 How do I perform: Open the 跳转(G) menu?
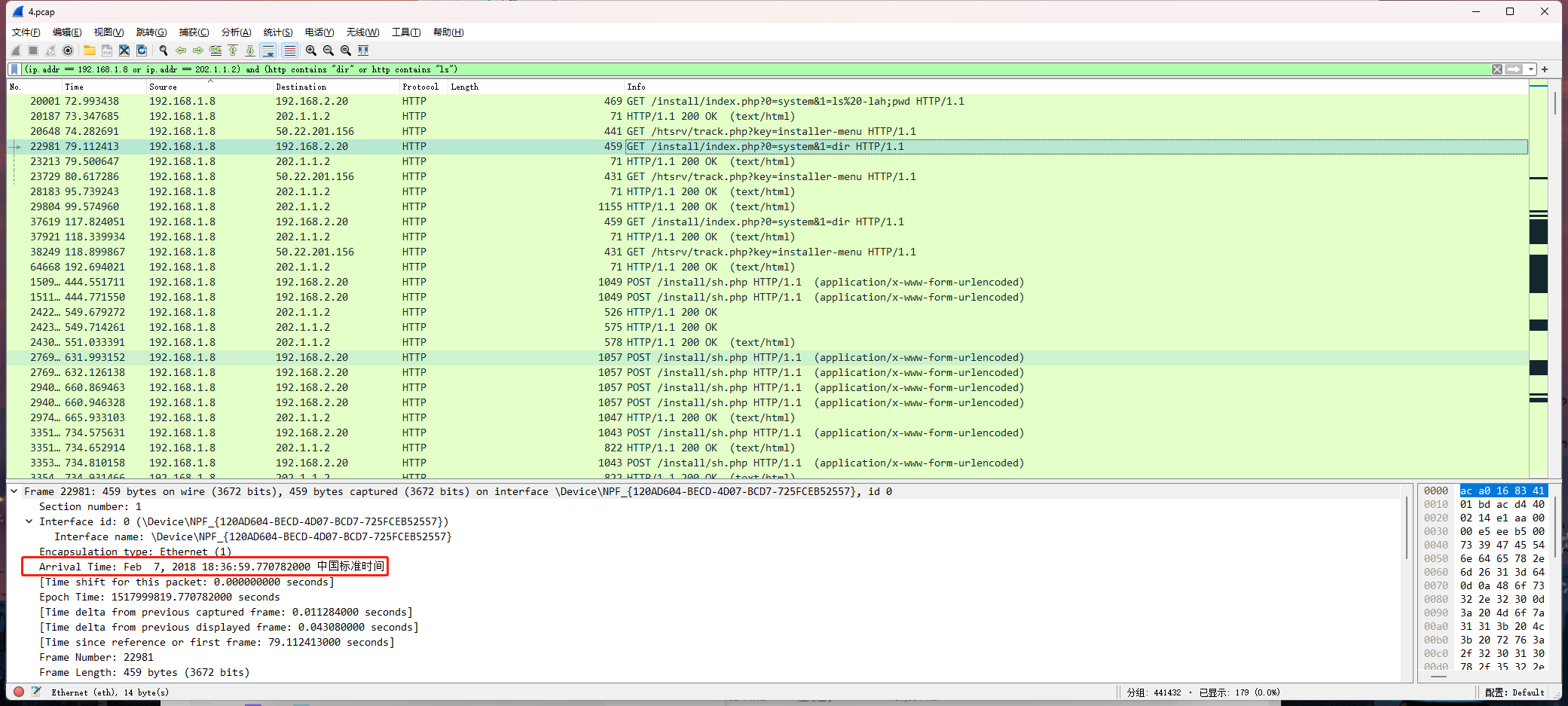pos(151,32)
